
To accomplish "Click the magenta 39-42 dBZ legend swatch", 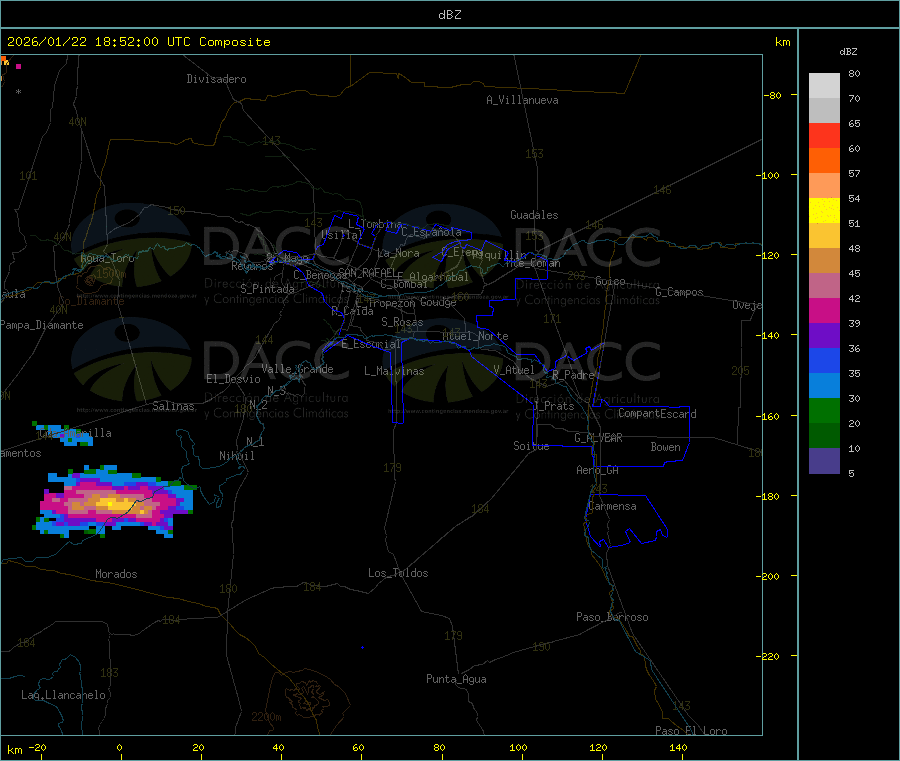I will [x=824, y=310].
